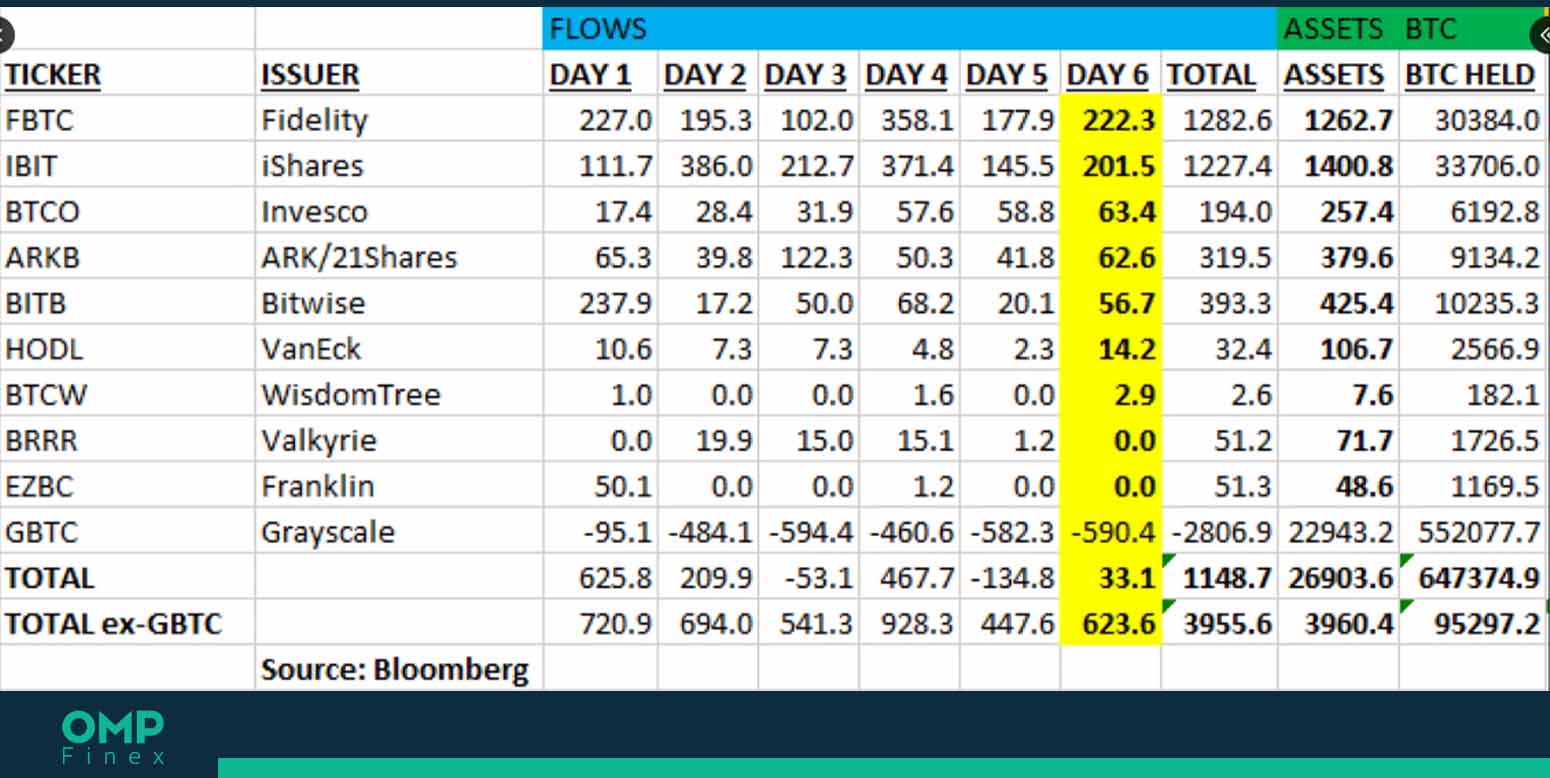Image resolution: width=1550 pixels, height=778 pixels.
Task: Click the DAY 2 column header
Action: pos(705,75)
